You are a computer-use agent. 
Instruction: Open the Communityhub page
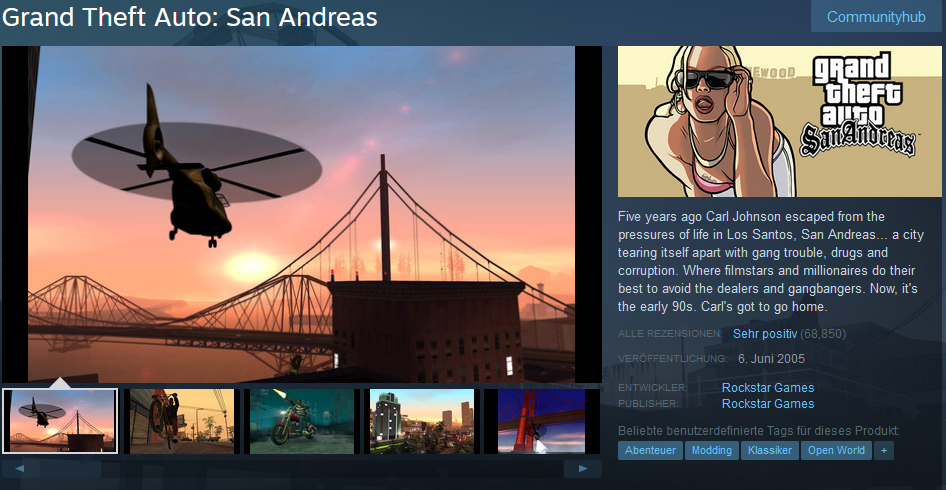876,17
